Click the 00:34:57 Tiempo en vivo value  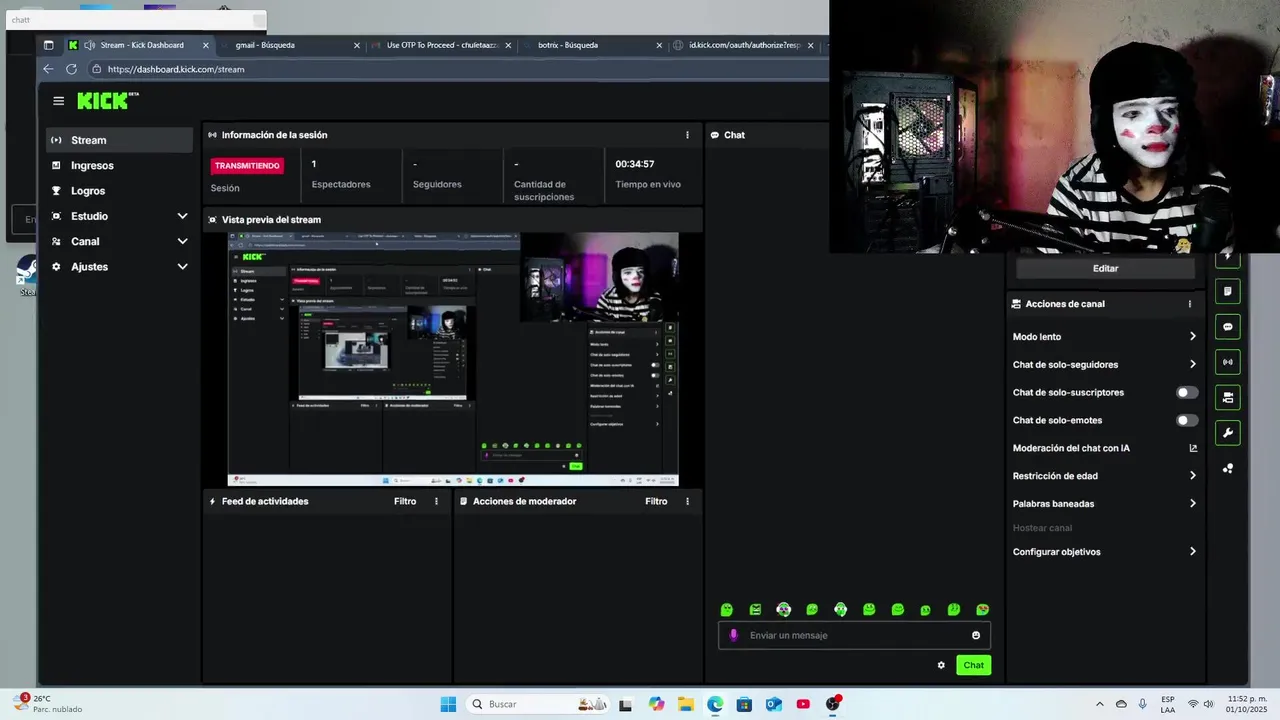click(x=635, y=164)
